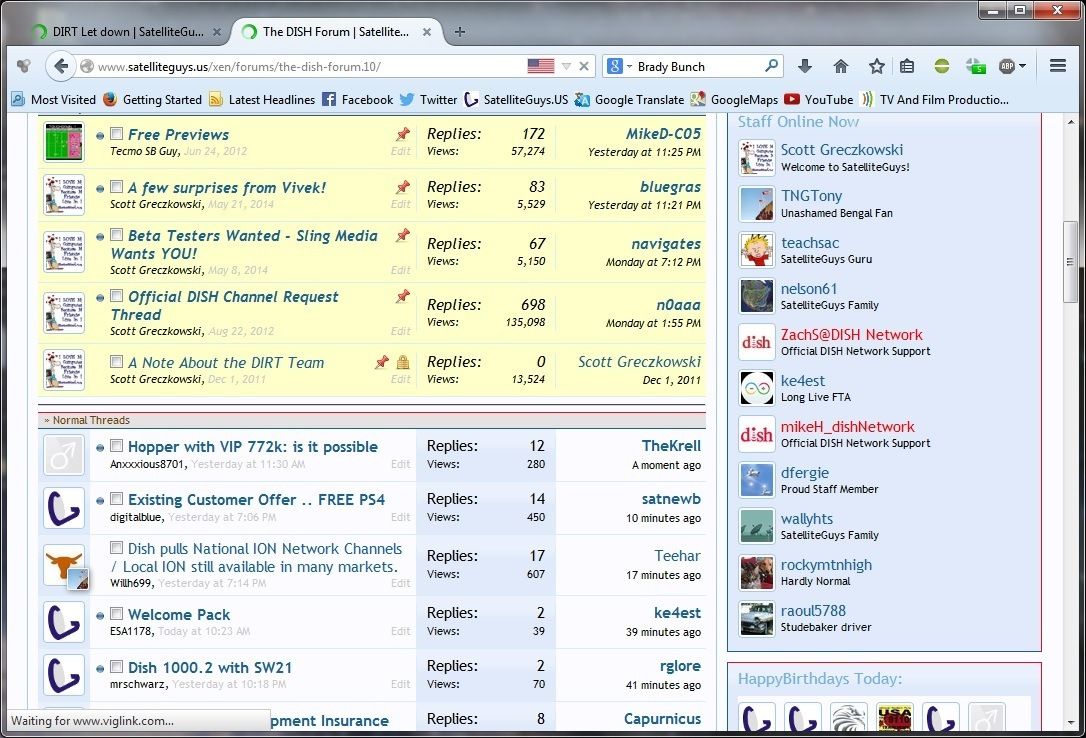Open Google Translate bookmark

[x=629, y=100]
